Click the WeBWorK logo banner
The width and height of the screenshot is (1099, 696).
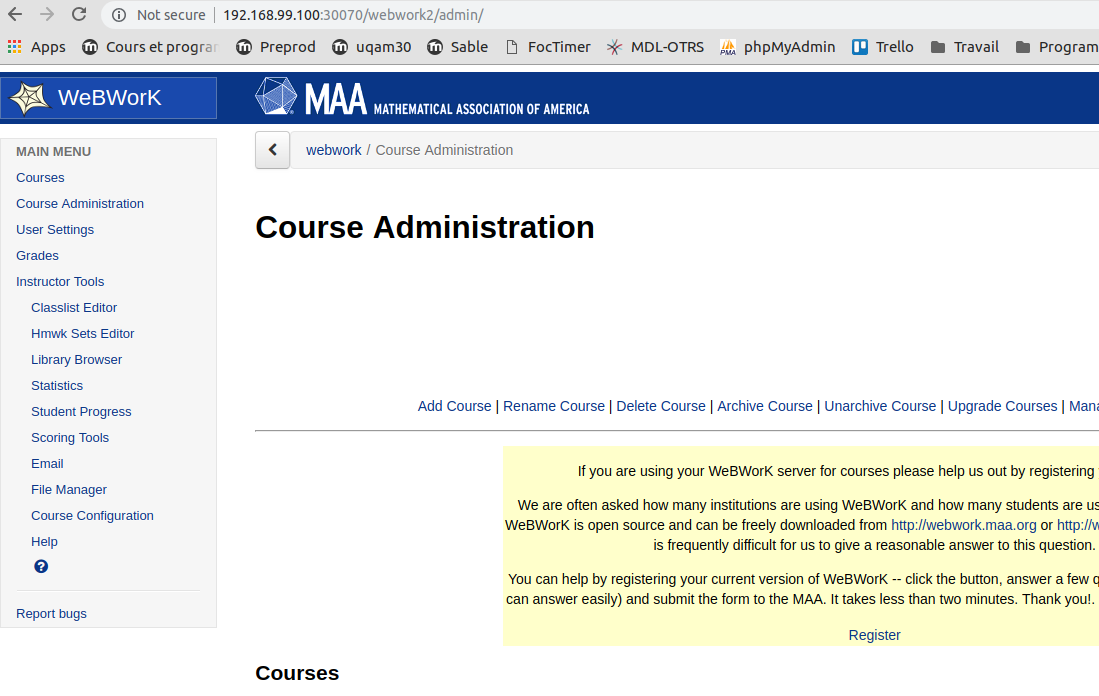[109, 97]
